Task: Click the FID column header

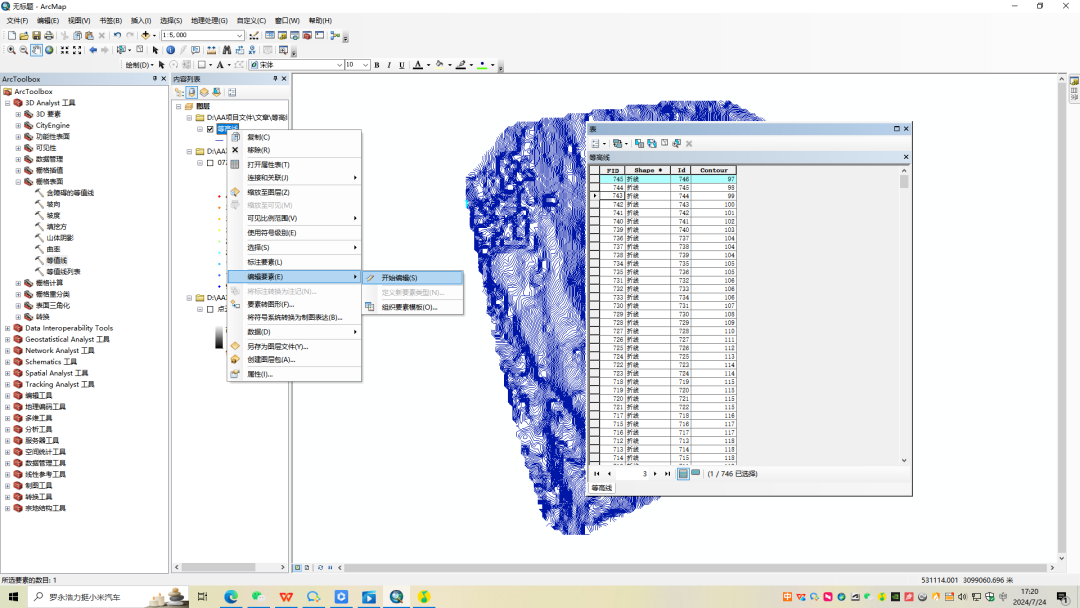Action: [612, 170]
